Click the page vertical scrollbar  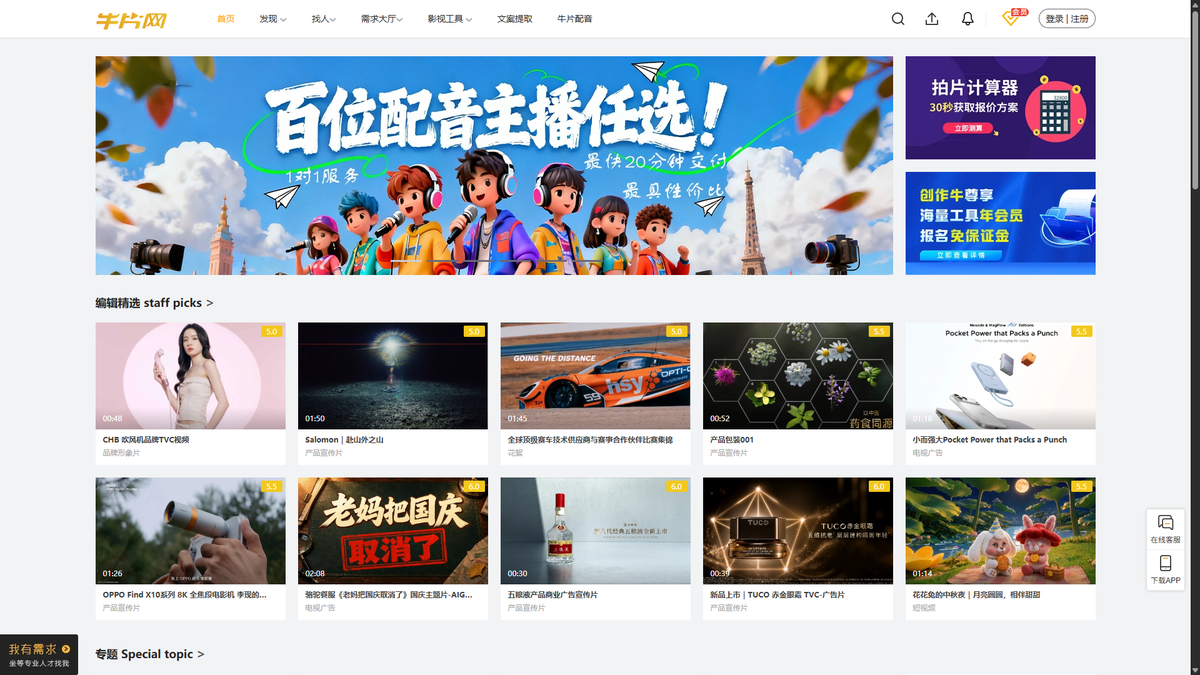click(1195, 98)
